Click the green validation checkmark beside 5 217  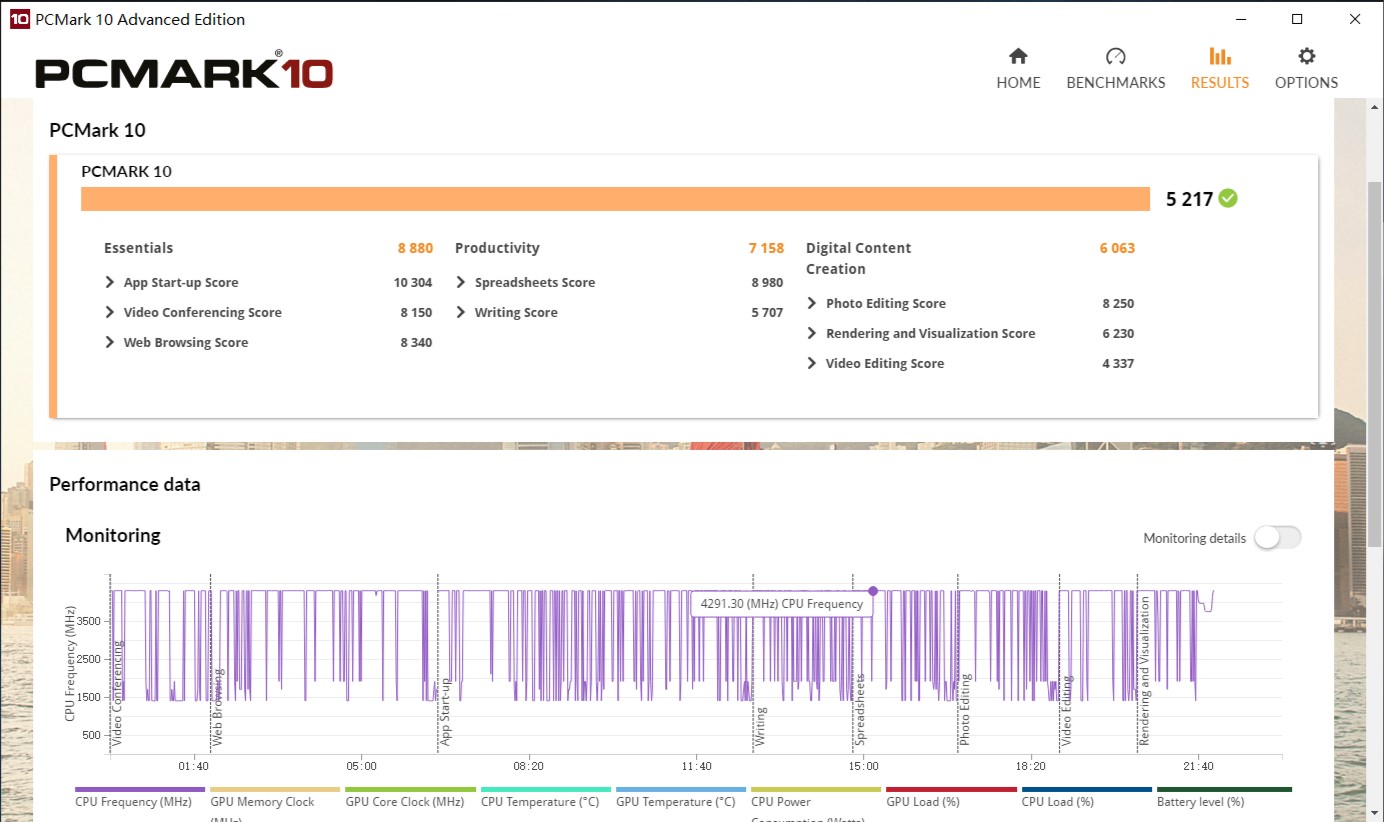click(1228, 198)
